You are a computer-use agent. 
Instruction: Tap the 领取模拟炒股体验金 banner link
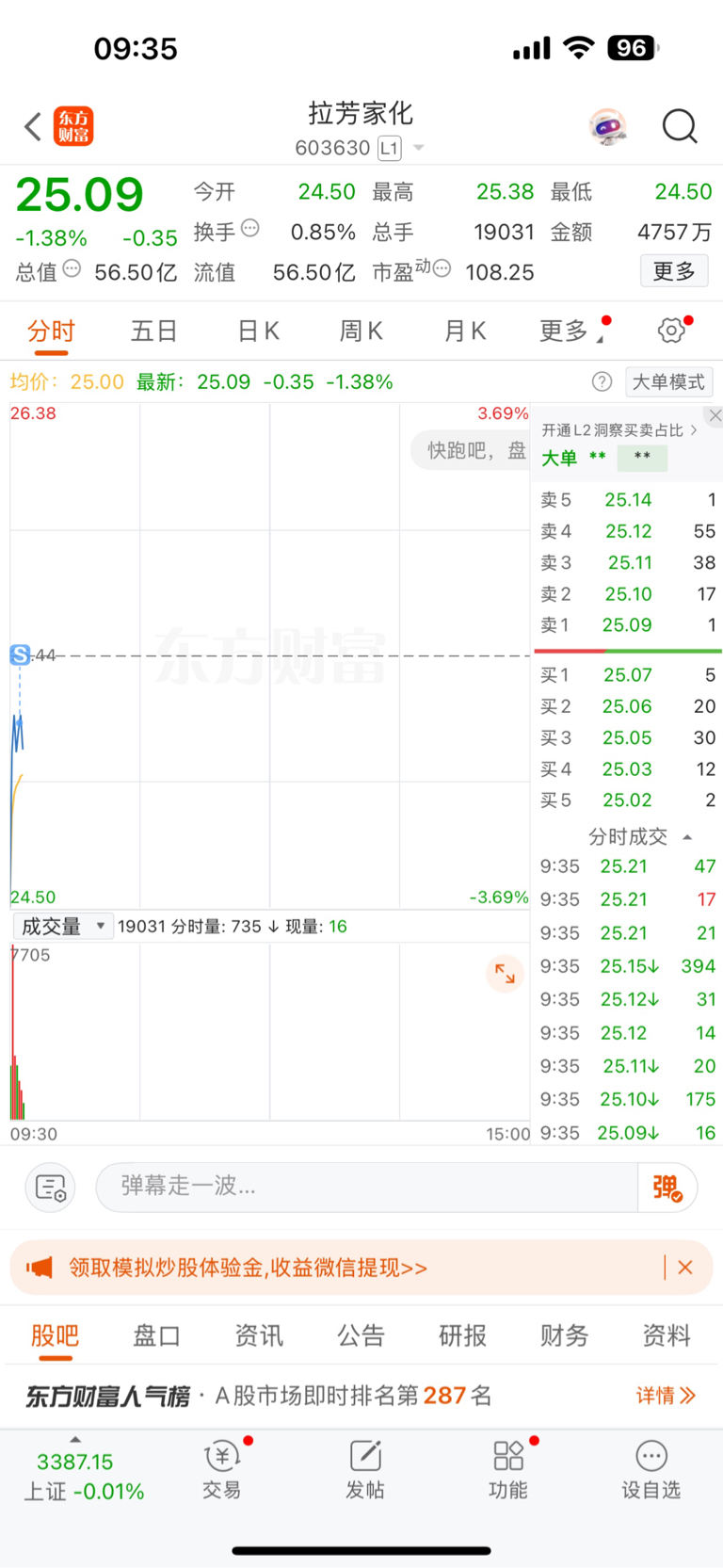point(248,1268)
